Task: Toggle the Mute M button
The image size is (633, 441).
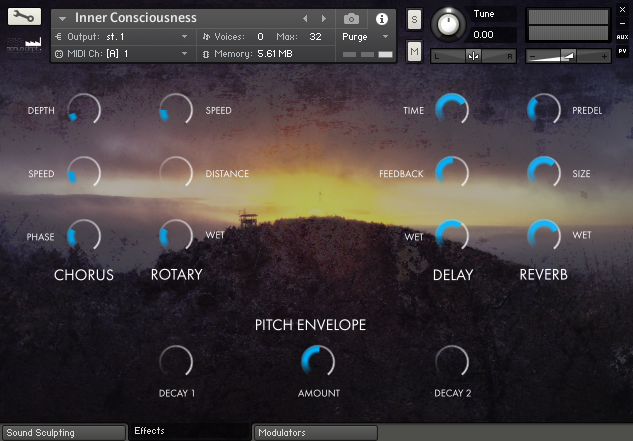Action: click(x=414, y=51)
